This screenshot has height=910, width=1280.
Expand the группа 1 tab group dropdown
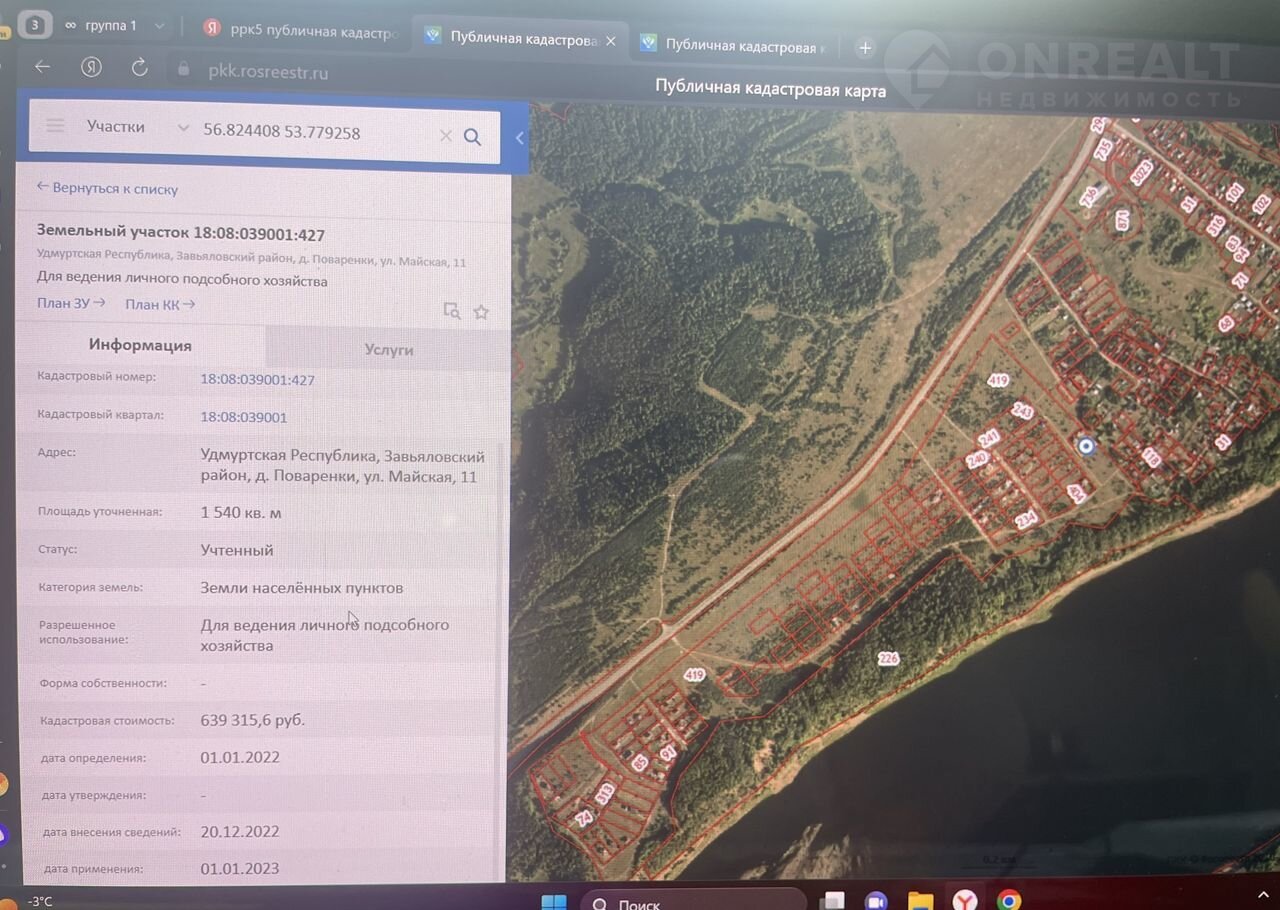point(159,26)
